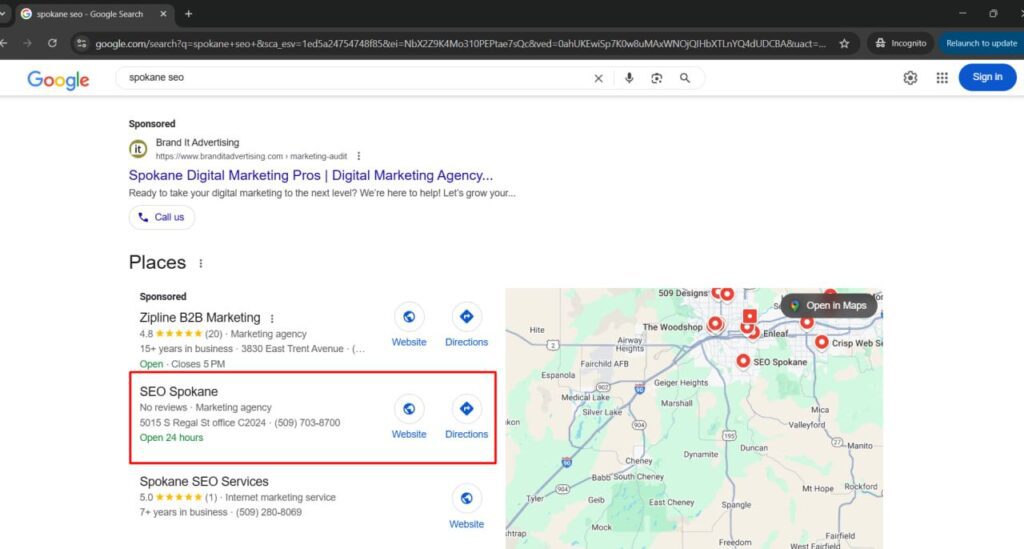Image resolution: width=1024 pixels, height=549 pixels.
Task: Open the SEO Spokane listing
Action: click(179, 392)
